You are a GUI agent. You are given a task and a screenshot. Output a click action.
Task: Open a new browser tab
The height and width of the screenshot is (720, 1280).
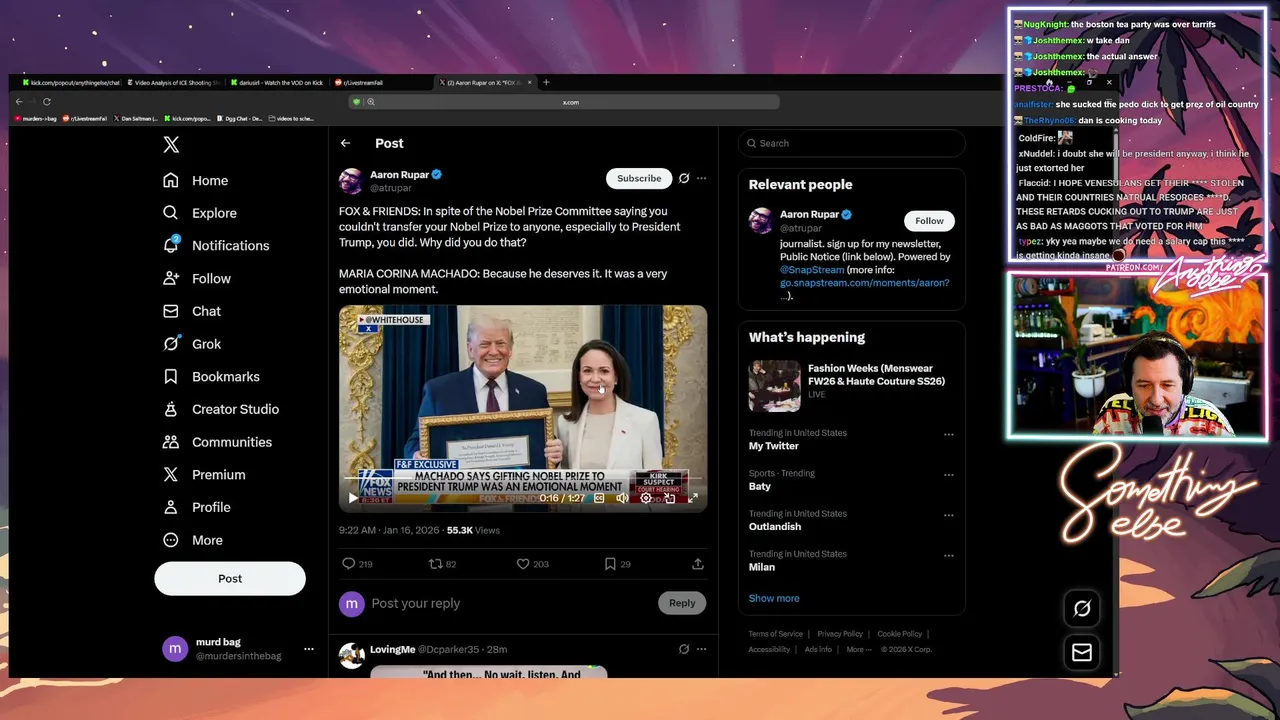[546, 82]
